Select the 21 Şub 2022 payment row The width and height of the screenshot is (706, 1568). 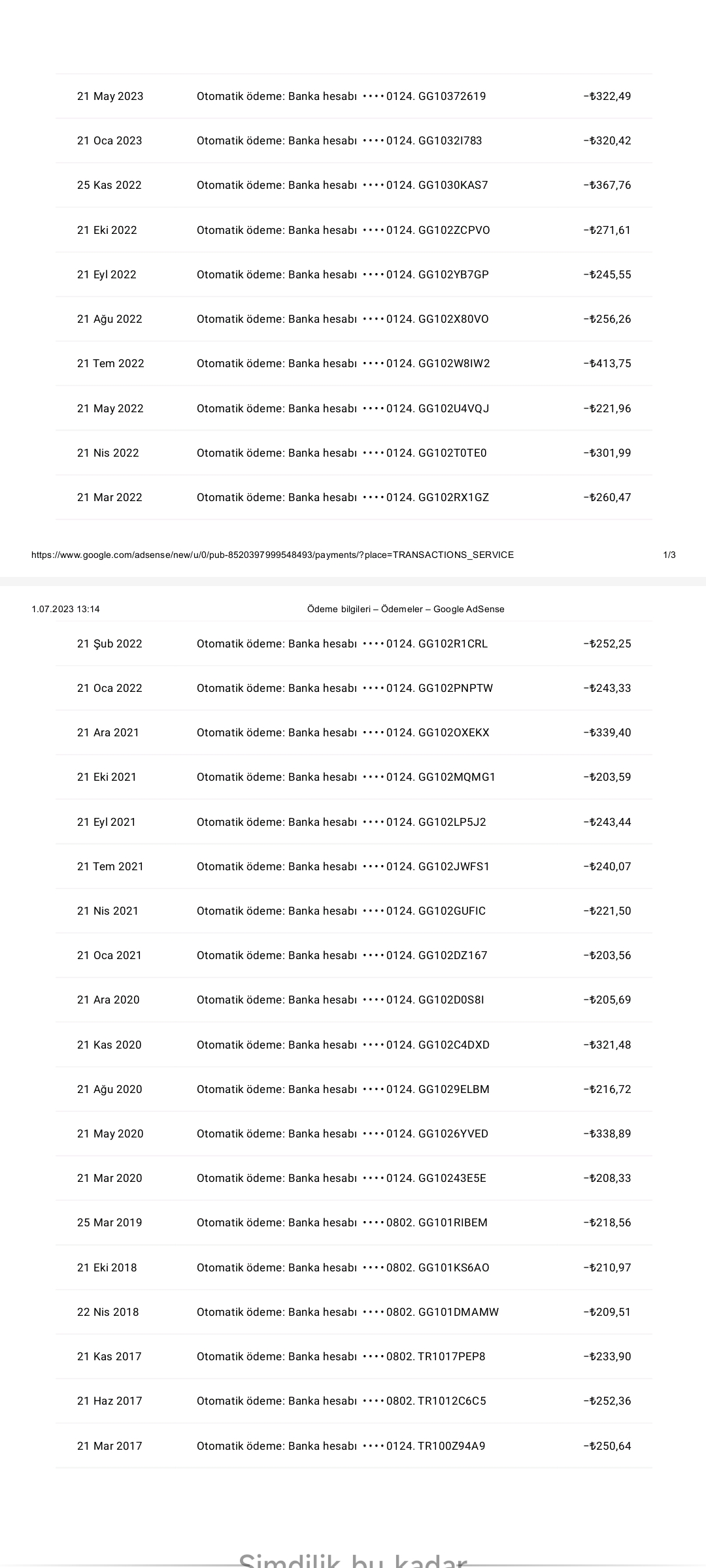click(x=354, y=644)
